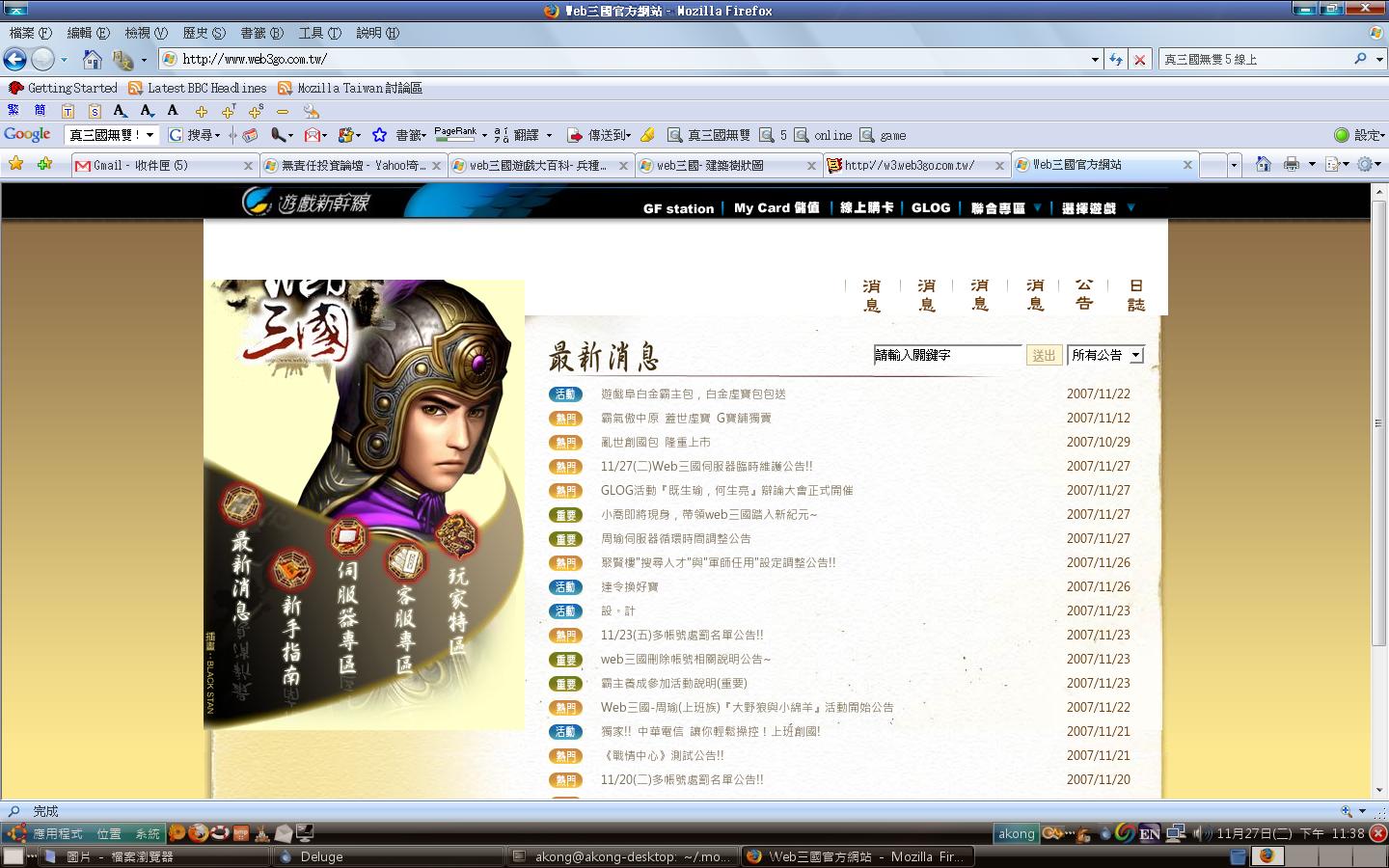Expand the 翻譯 translate dropdown
This screenshot has width=1389, height=868.
click(x=549, y=136)
